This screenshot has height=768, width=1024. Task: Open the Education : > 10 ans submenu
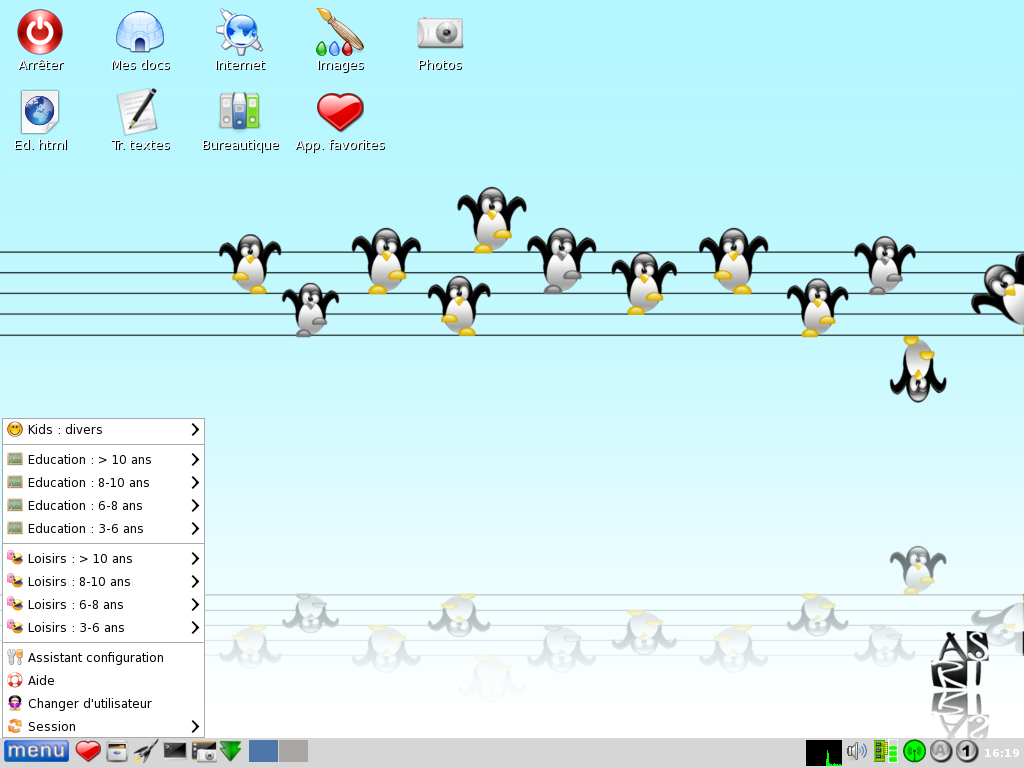[x=103, y=460]
